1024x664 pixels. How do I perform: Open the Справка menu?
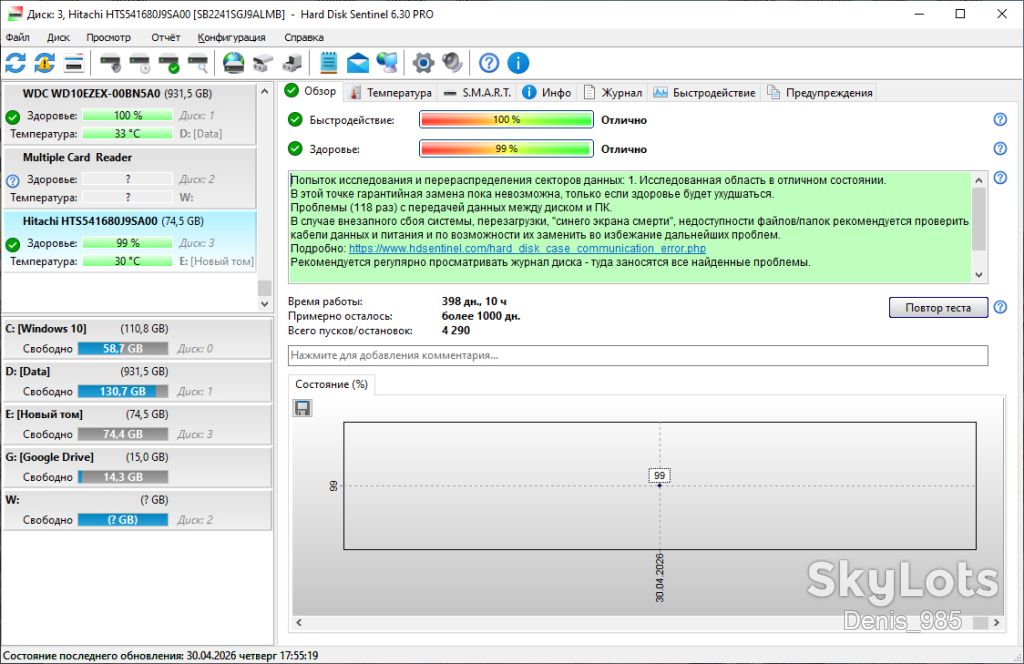tap(304, 37)
